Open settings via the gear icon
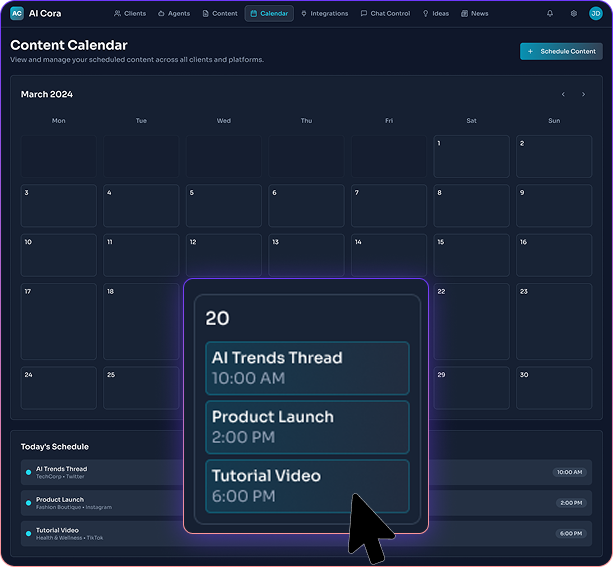Viewport: 613px width, 568px height. point(573,14)
